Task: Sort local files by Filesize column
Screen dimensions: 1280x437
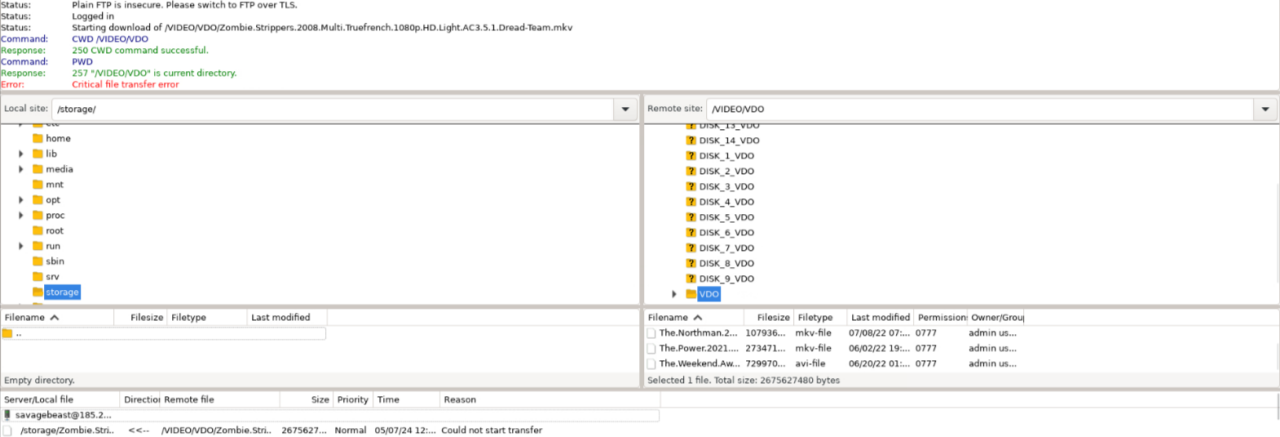Action: click(139, 317)
